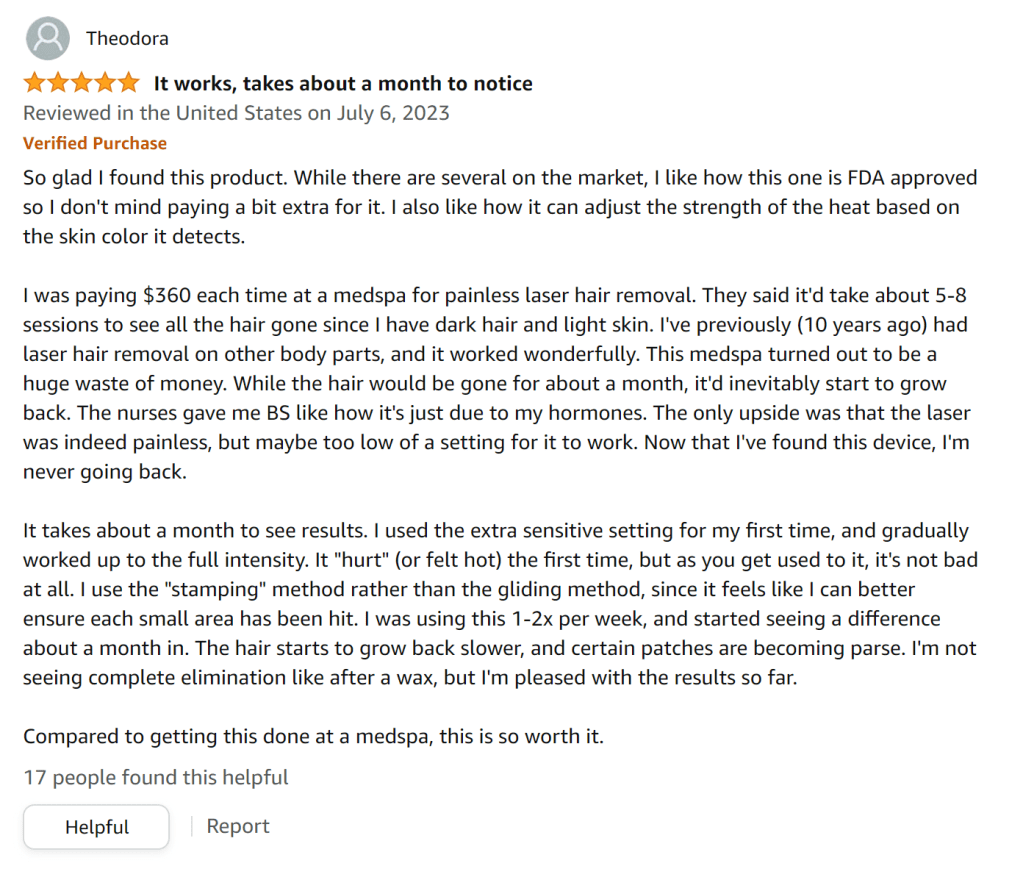Open review title "It works, takes about a month"
1023x877 pixels.
click(343, 83)
